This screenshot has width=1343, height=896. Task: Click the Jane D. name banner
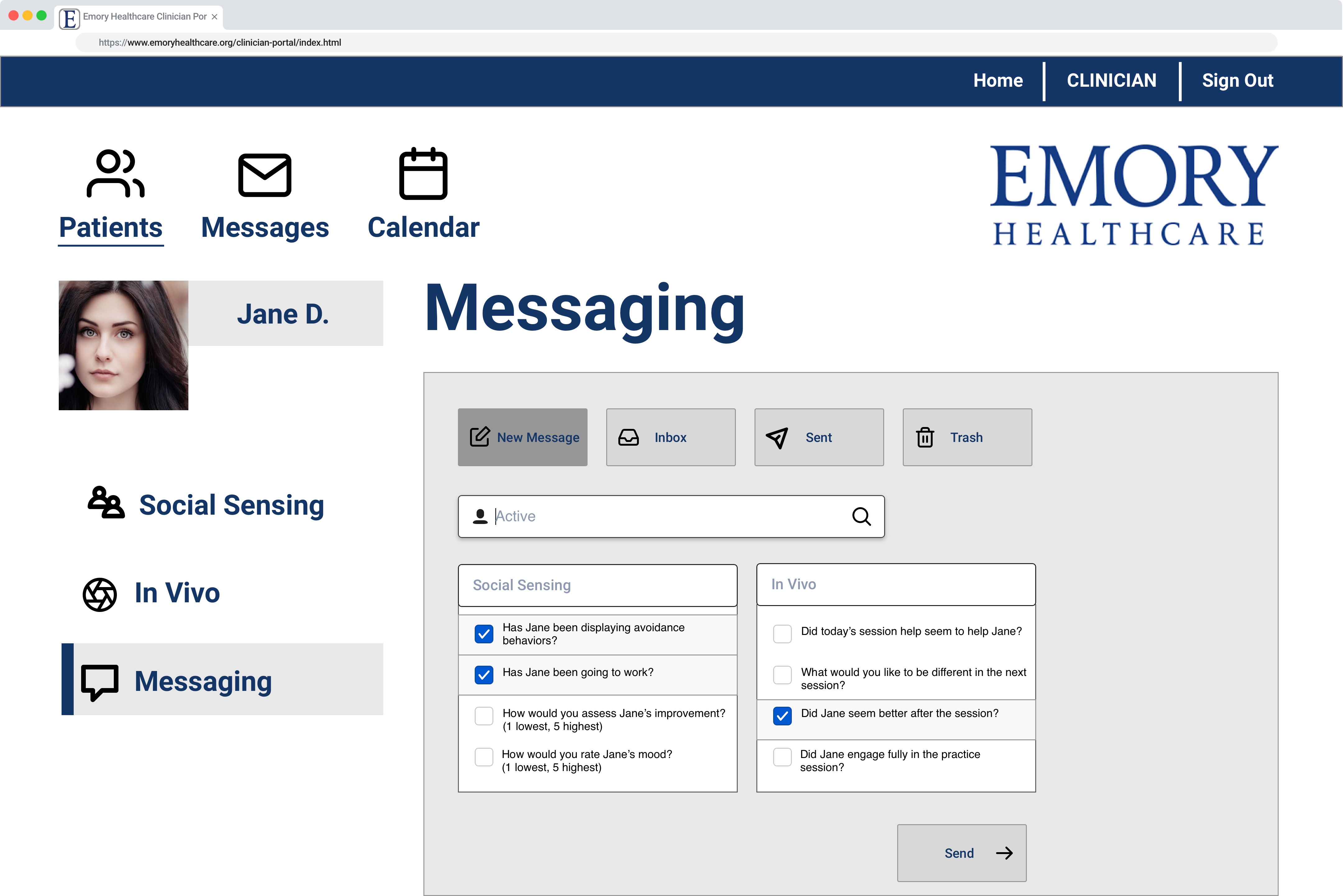pyautogui.click(x=286, y=313)
